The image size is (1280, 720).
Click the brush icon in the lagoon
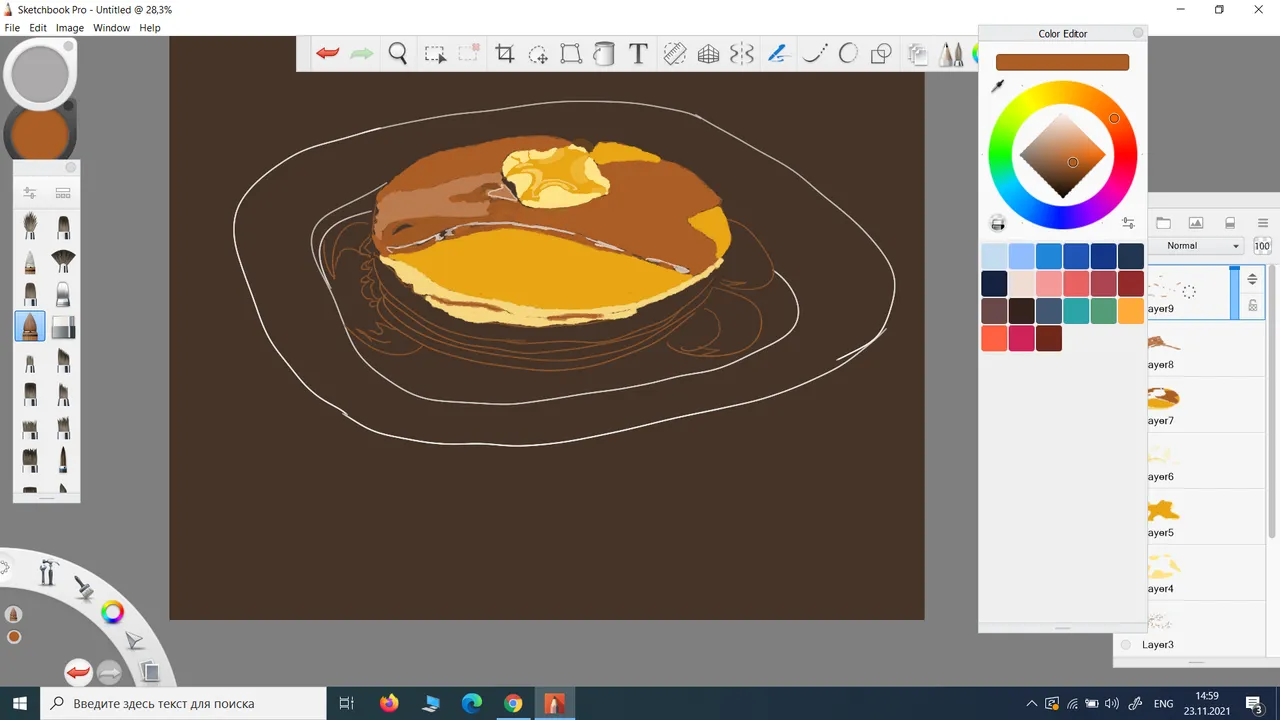(84, 586)
